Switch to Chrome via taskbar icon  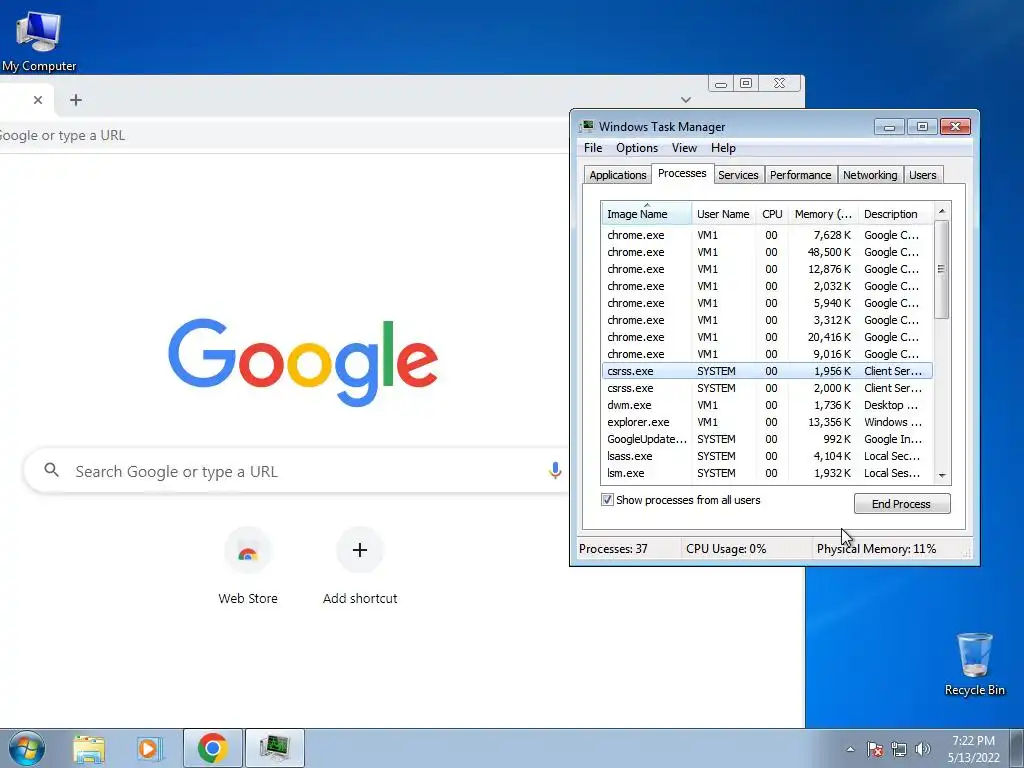coord(212,748)
